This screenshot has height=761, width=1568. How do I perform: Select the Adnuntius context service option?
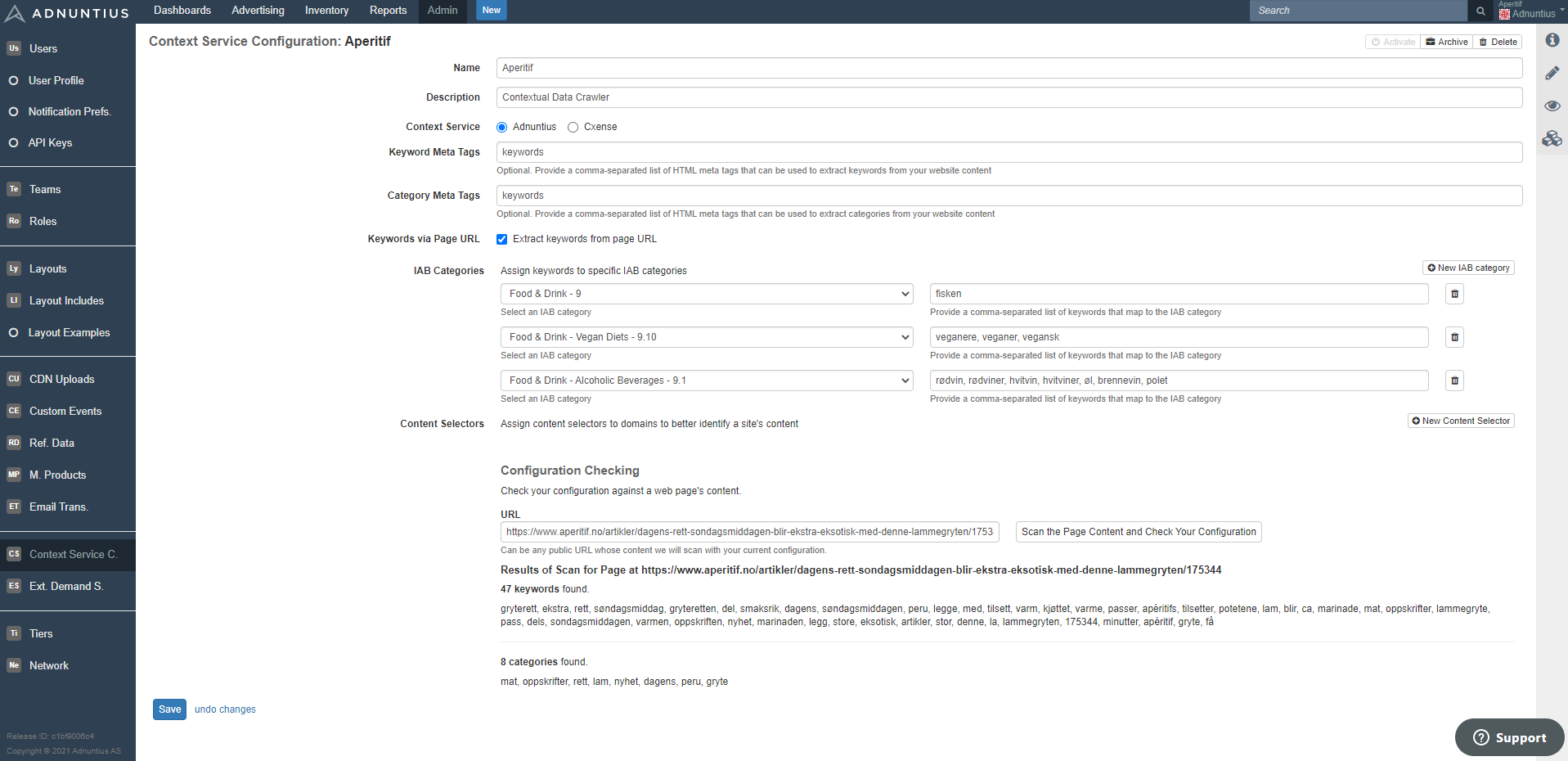click(502, 128)
